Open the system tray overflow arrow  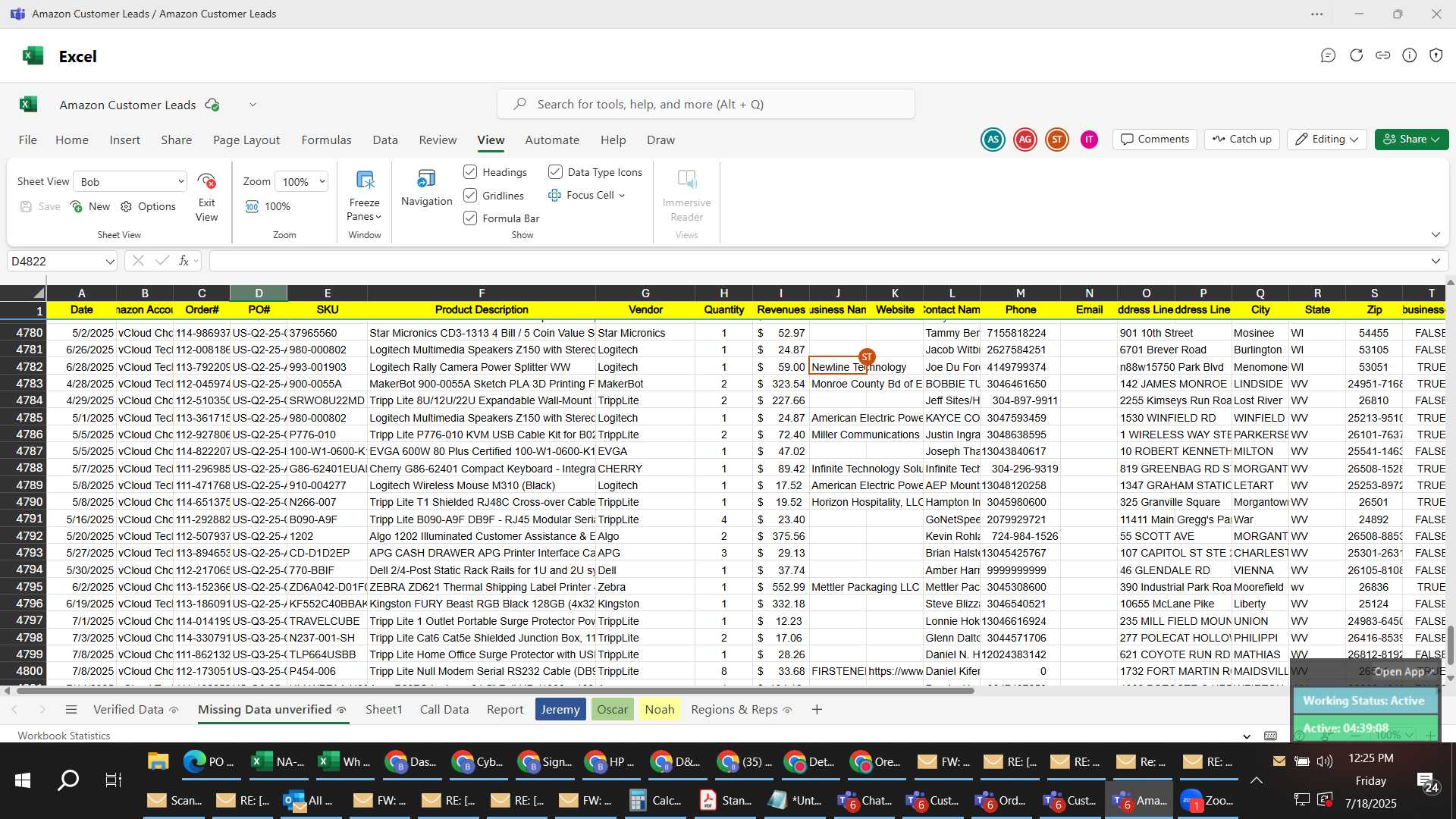[1257, 780]
